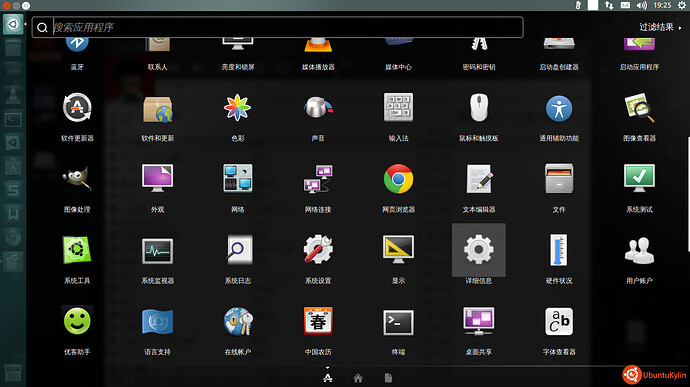
Task: Launch 文本编辑器 text editor
Action: pyautogui.click(x=479, y=179)
